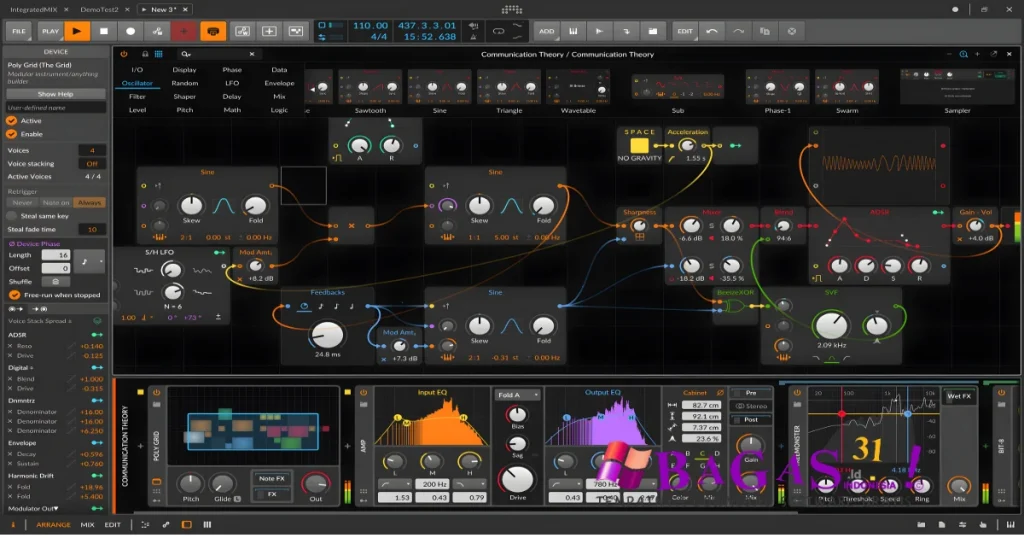Click the bars icon right of the bottom panel icon

point(207,525)
